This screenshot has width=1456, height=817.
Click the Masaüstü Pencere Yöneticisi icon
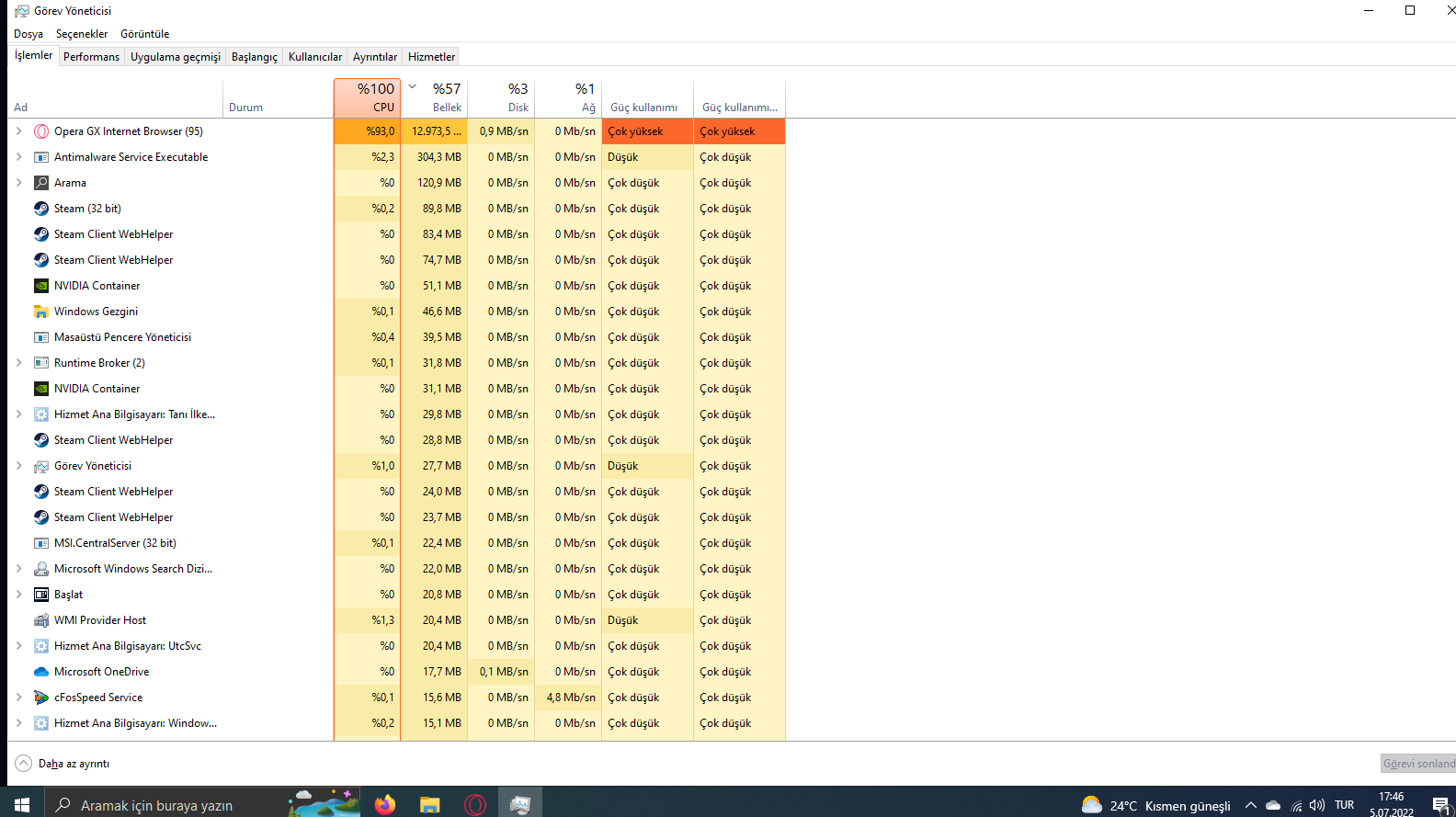[x=41, y=337]
